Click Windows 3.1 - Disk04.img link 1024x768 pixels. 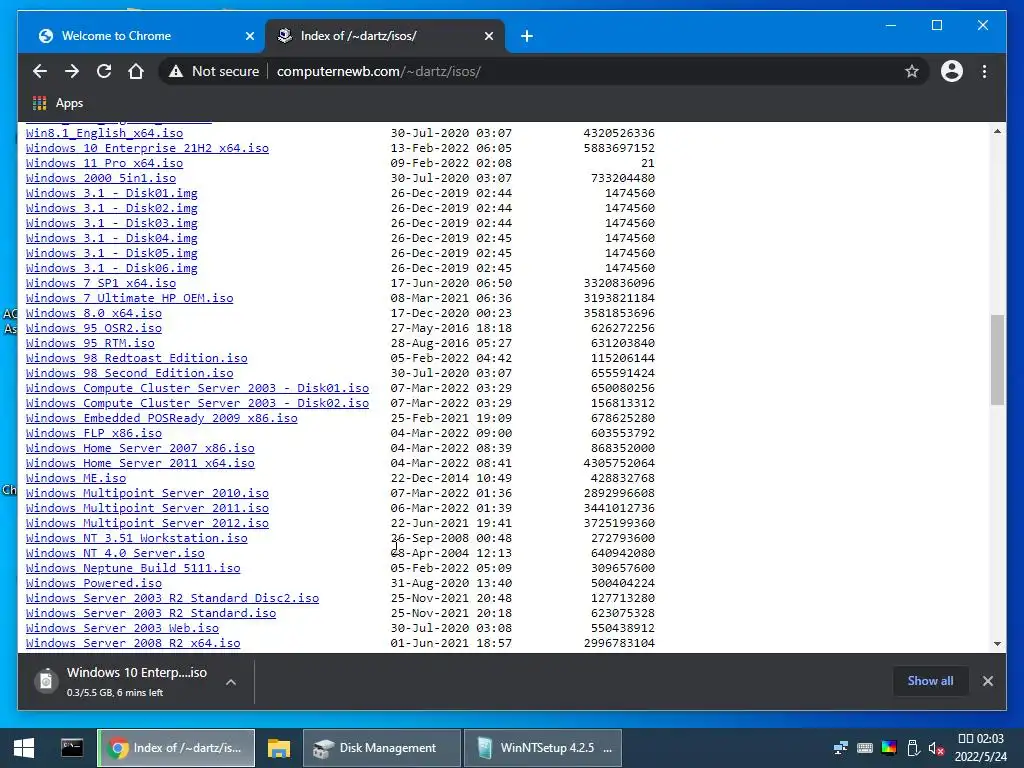click(112, 238)
